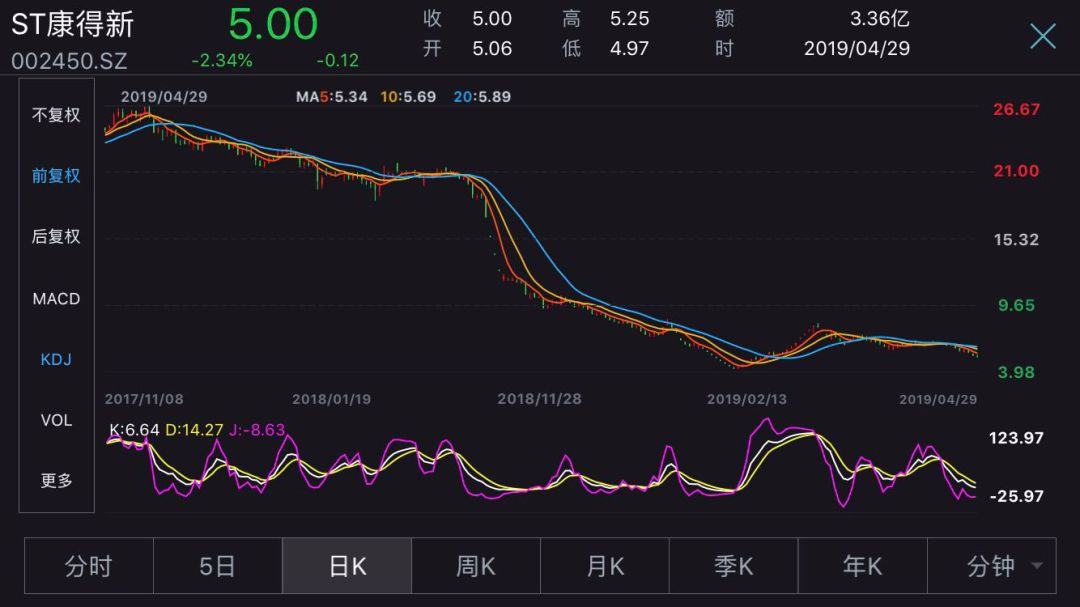Open 更多 indicators list
This screenshot has width=1080, height=607.
pos(56,480)
